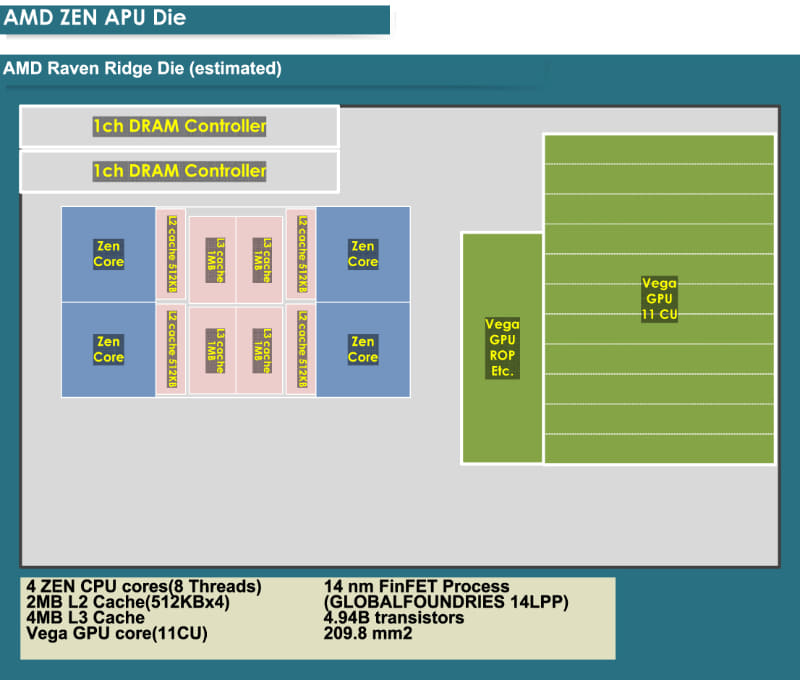The height and width of the screenshot is (680, 800).
Task: Click the upper 1ch DRAM Controller box
Action: point(179,126)
